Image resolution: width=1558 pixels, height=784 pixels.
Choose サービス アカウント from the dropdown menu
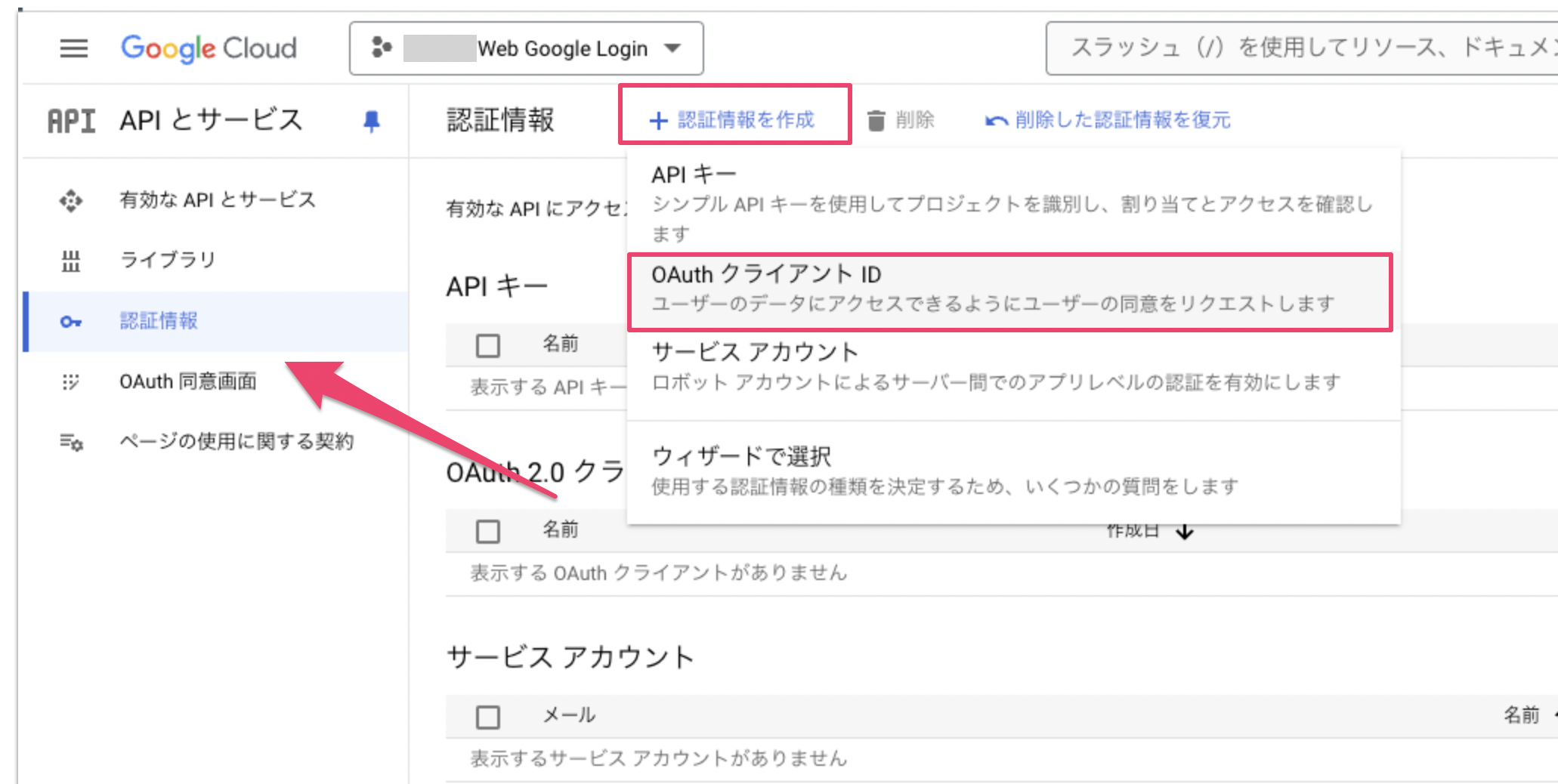(x=1014, y=367)
